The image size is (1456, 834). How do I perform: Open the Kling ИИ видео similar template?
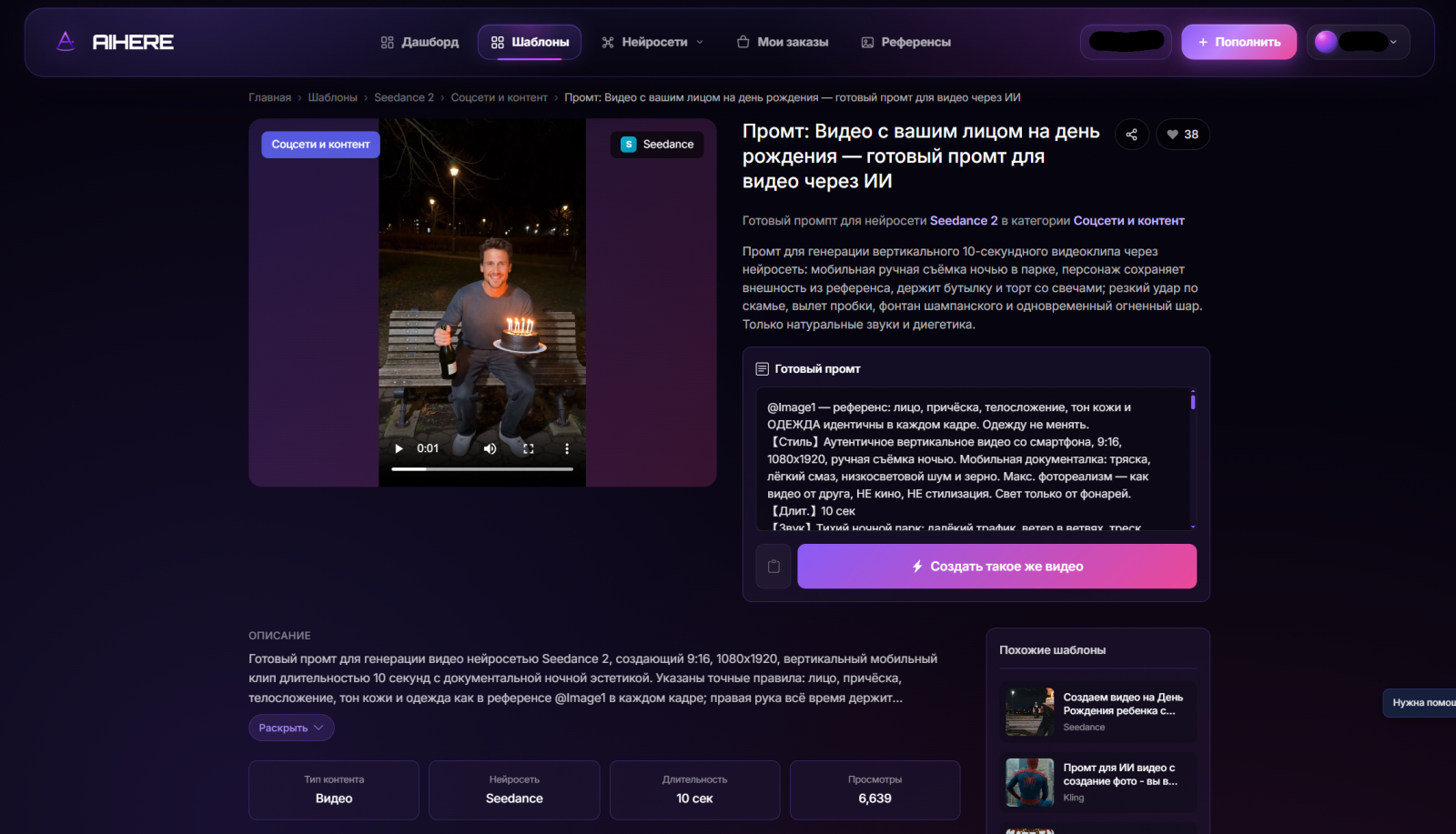point(1098,782)
